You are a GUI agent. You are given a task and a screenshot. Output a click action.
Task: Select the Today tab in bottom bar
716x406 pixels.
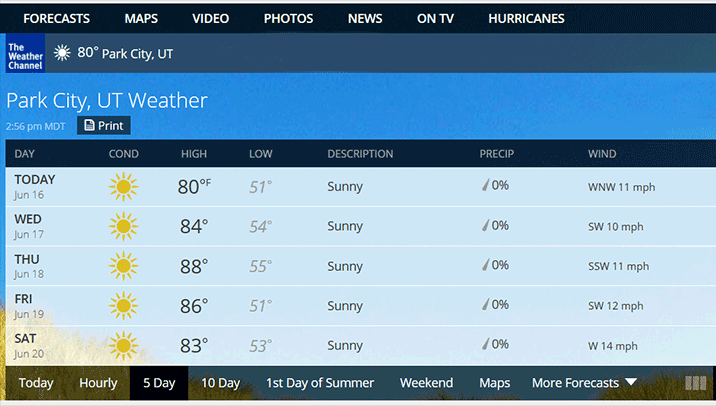pyautogui.click(x=36, y=383)
